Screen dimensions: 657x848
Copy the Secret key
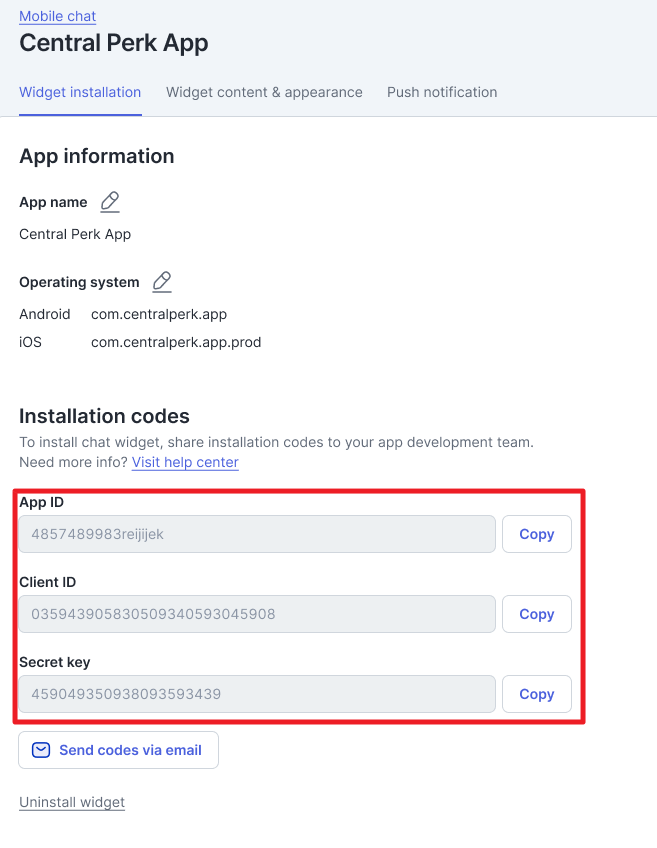536,694
